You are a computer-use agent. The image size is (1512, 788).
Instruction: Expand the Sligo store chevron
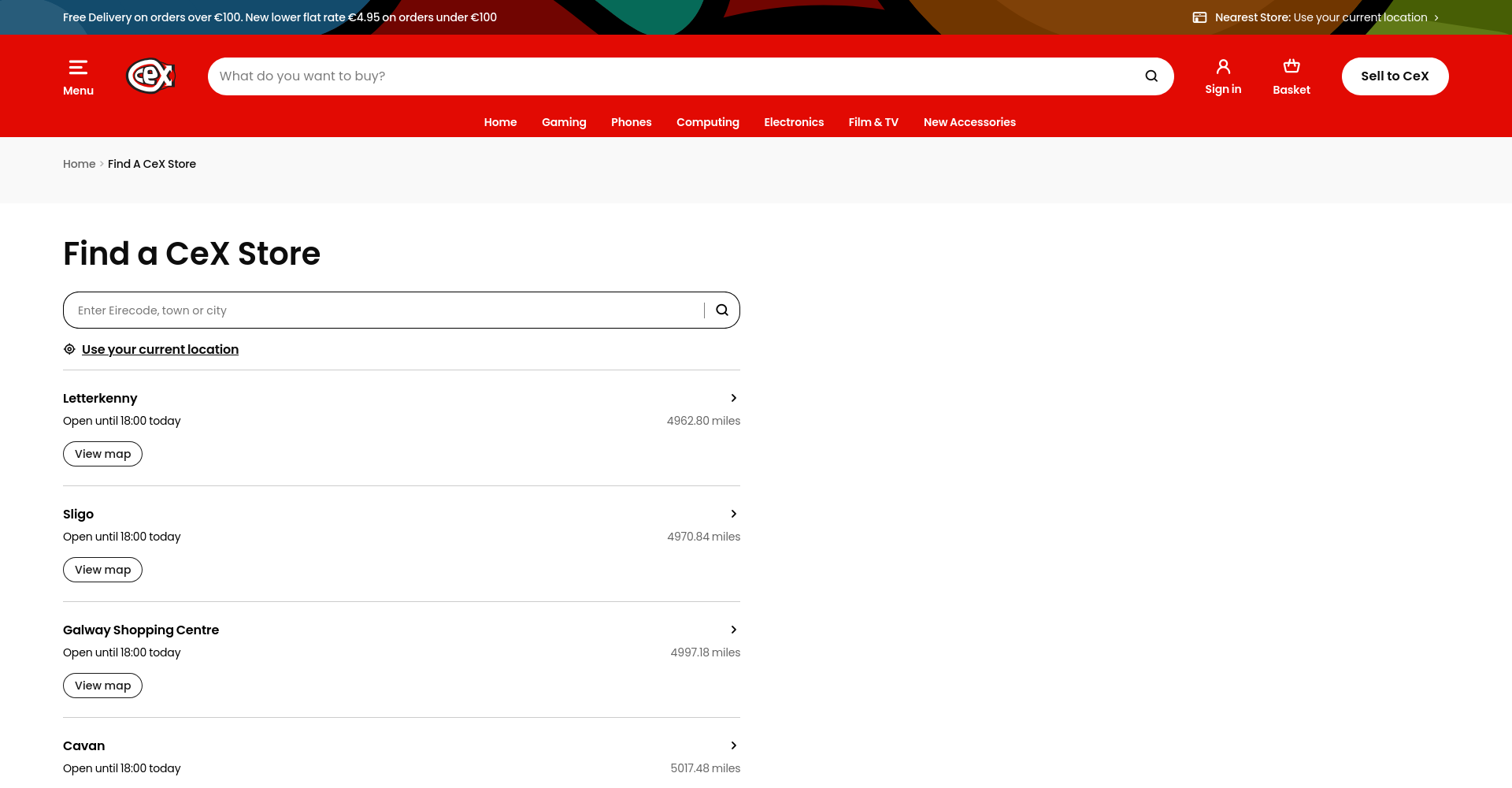click(734, 514)
